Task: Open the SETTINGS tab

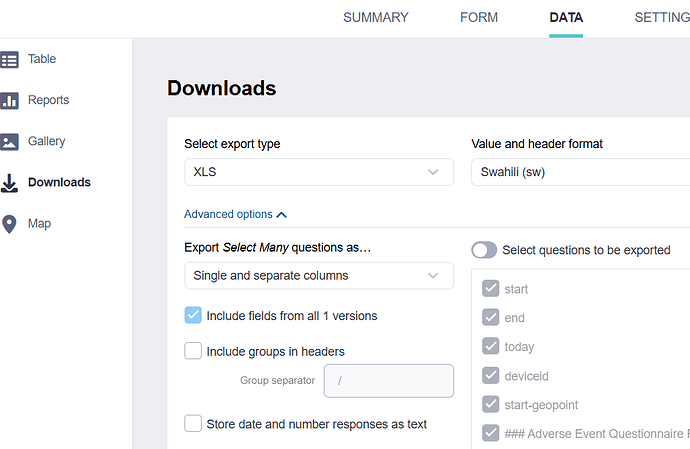Action: coord(662,18)
